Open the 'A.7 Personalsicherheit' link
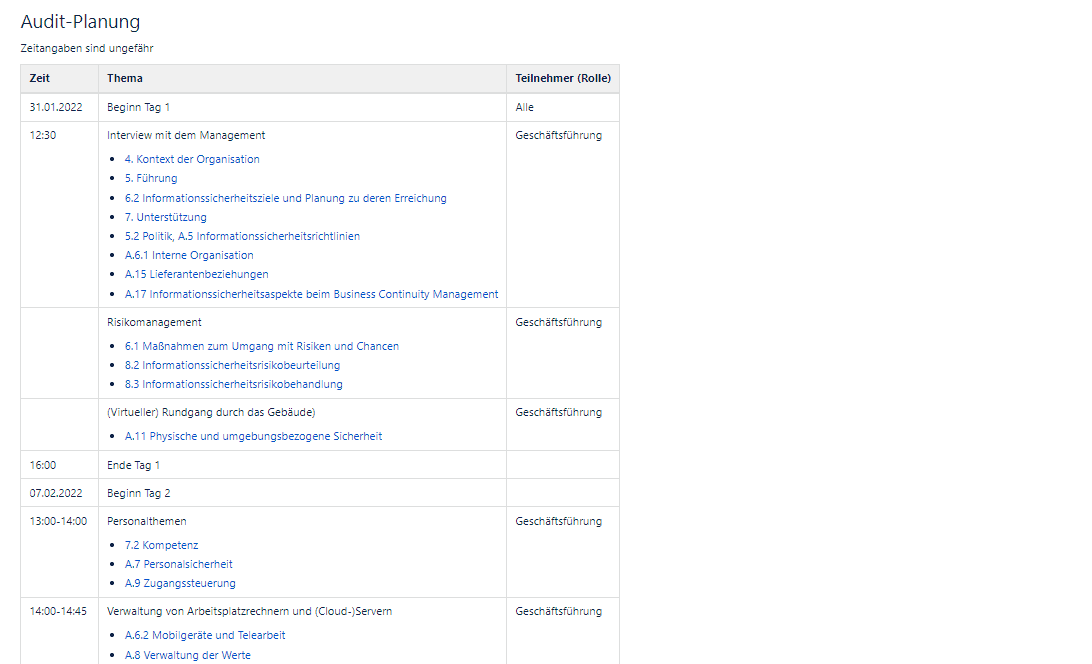 [x=178, y=564]
